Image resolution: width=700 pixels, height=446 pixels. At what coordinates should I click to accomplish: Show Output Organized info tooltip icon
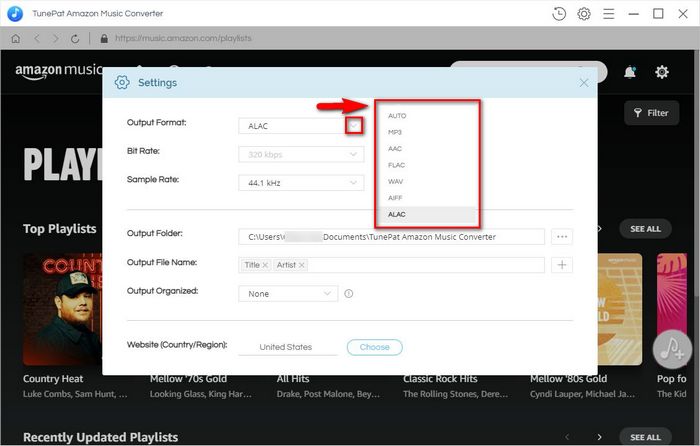tap(349, 294)
